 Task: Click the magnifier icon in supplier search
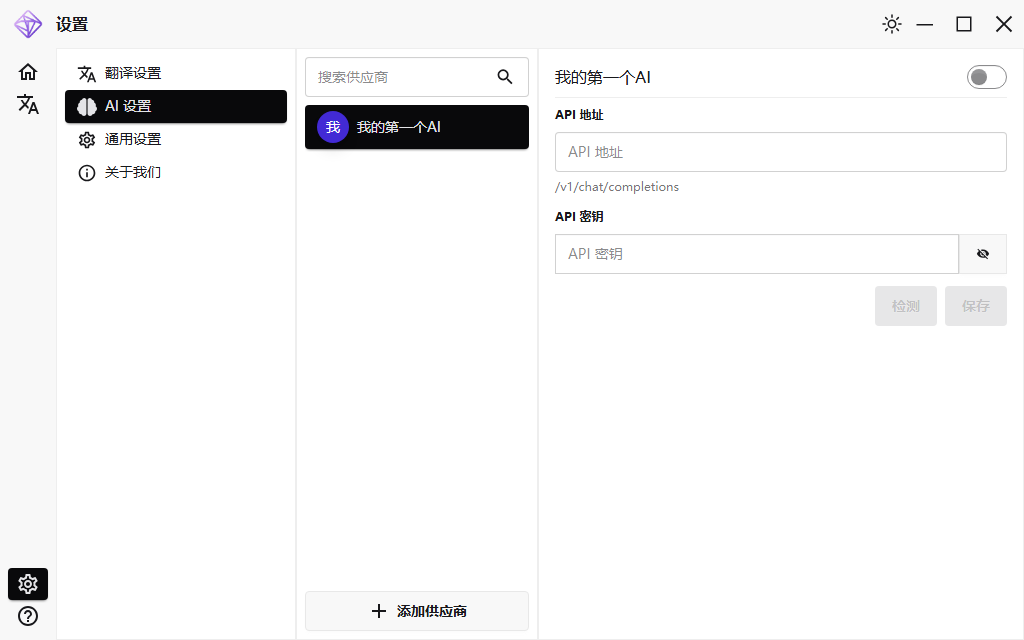point(505,77)
